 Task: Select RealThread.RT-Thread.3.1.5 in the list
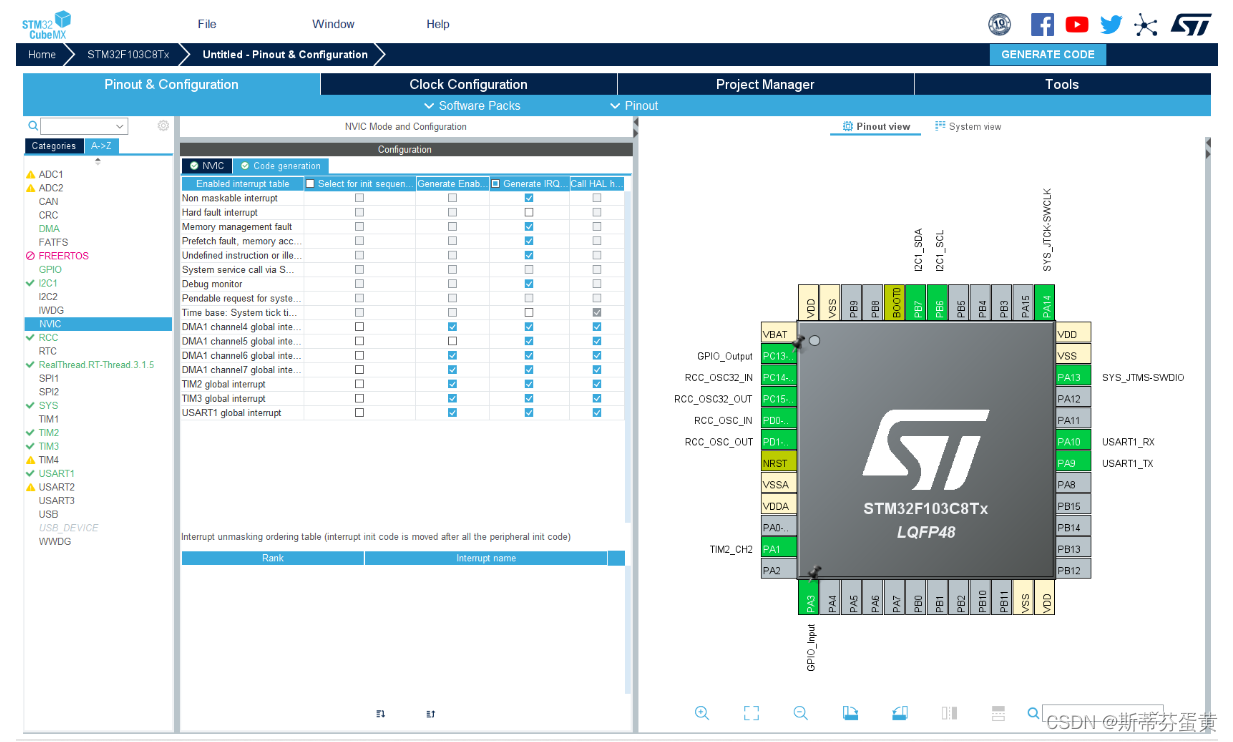coord(99,365)
